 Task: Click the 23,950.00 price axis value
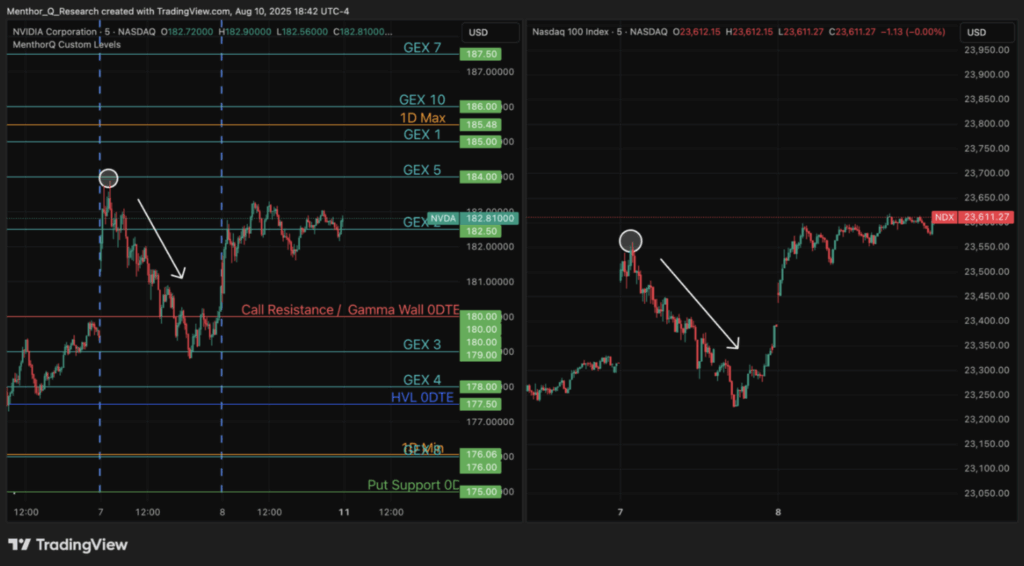tap(987, 50)
